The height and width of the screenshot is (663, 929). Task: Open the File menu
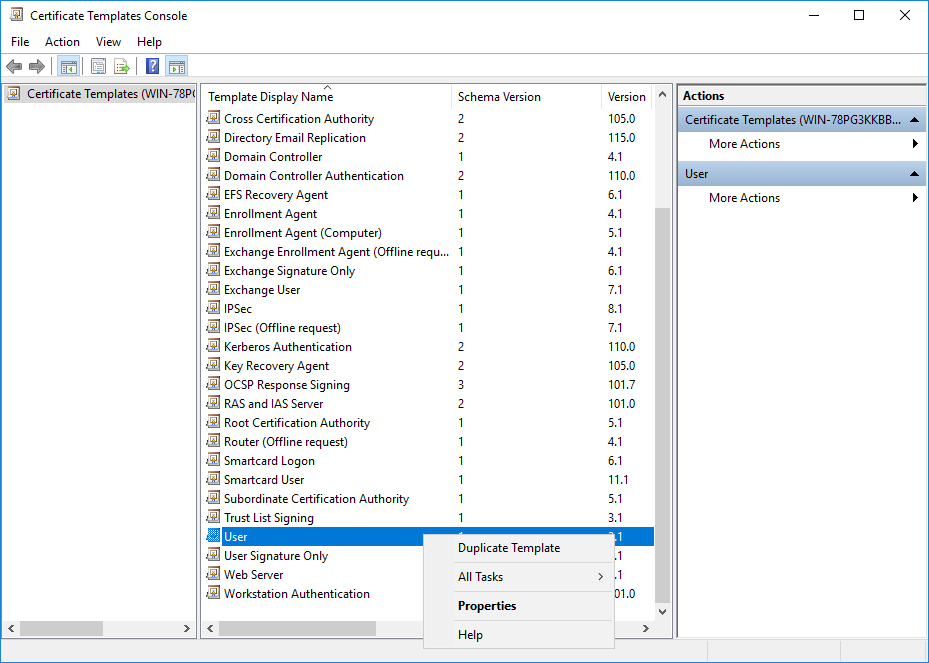click(20, 41)
